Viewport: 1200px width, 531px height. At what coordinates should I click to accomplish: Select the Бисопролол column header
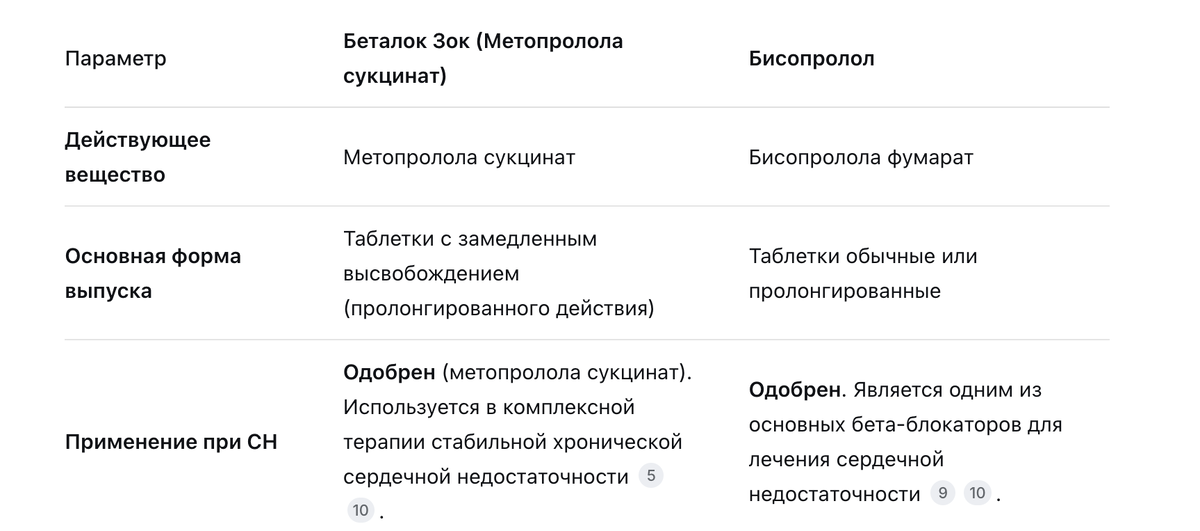[811, 58]
